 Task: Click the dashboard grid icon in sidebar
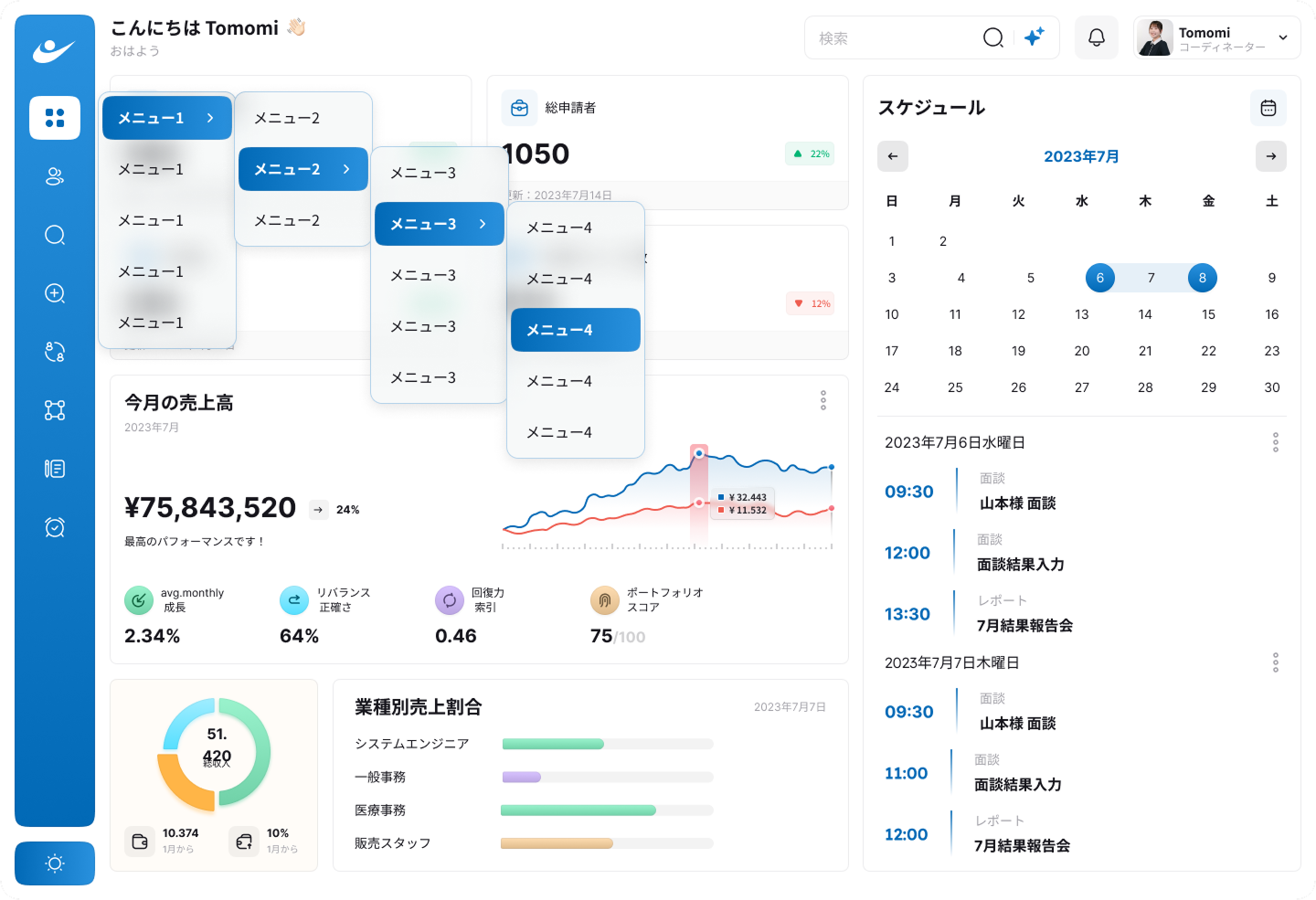(x=55, y=118)
